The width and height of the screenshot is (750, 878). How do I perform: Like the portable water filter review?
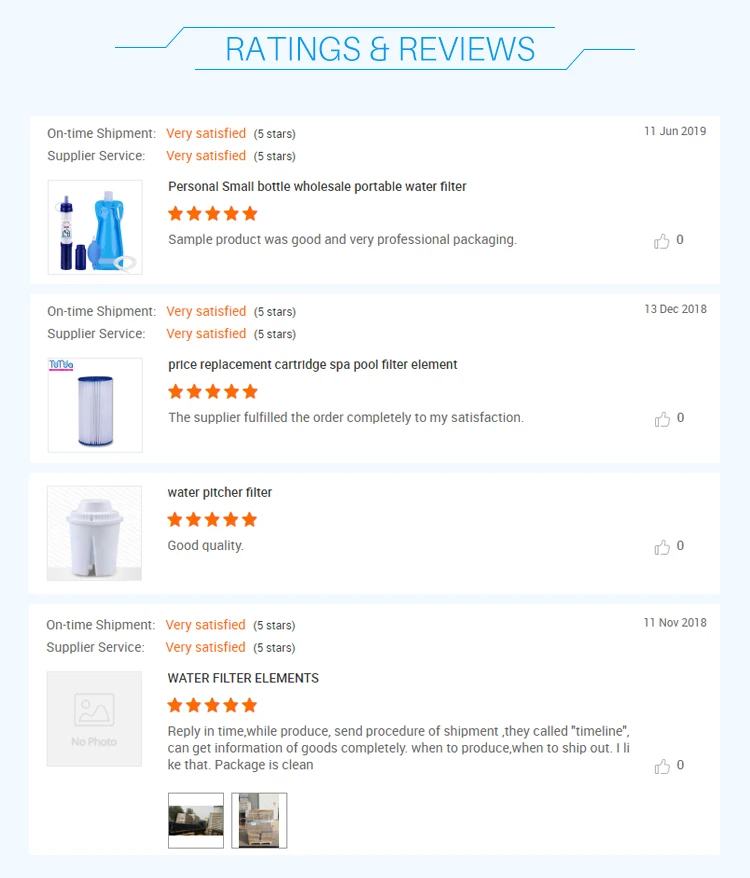pos(662,241)
